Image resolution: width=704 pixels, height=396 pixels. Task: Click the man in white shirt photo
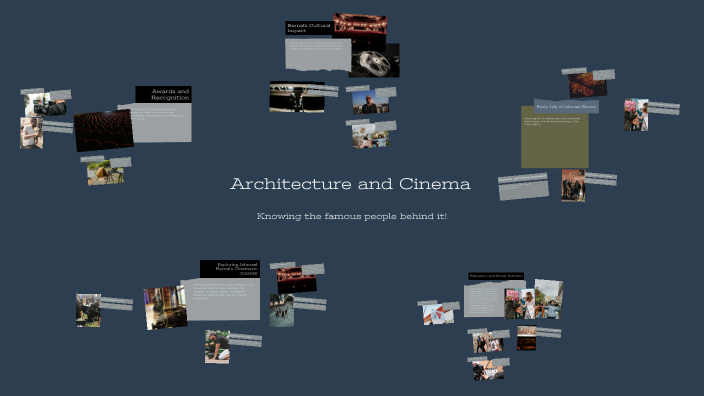tap(31, 133)
